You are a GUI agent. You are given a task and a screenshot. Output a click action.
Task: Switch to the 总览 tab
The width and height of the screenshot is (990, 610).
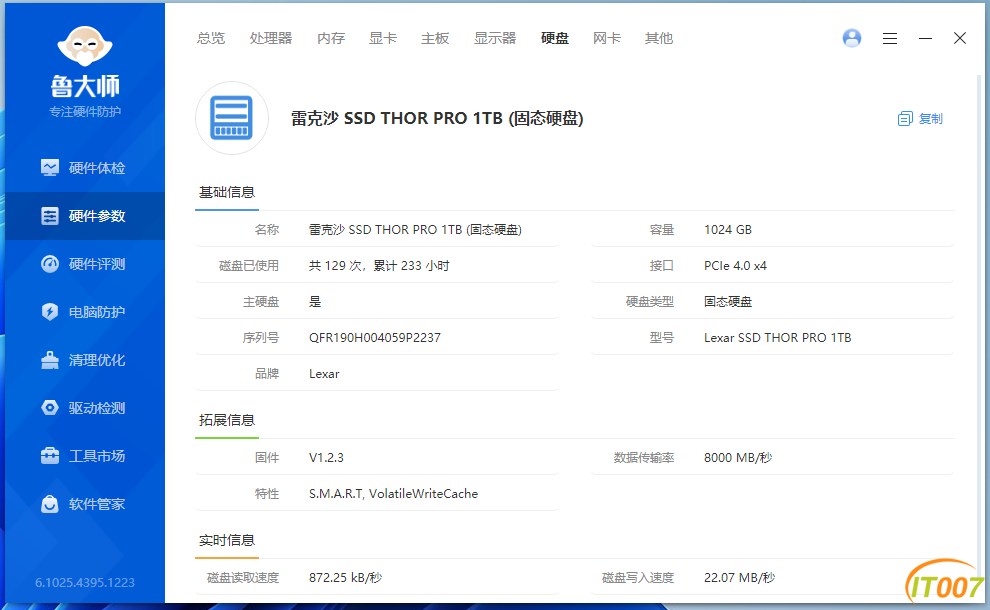tap(211, 38)
